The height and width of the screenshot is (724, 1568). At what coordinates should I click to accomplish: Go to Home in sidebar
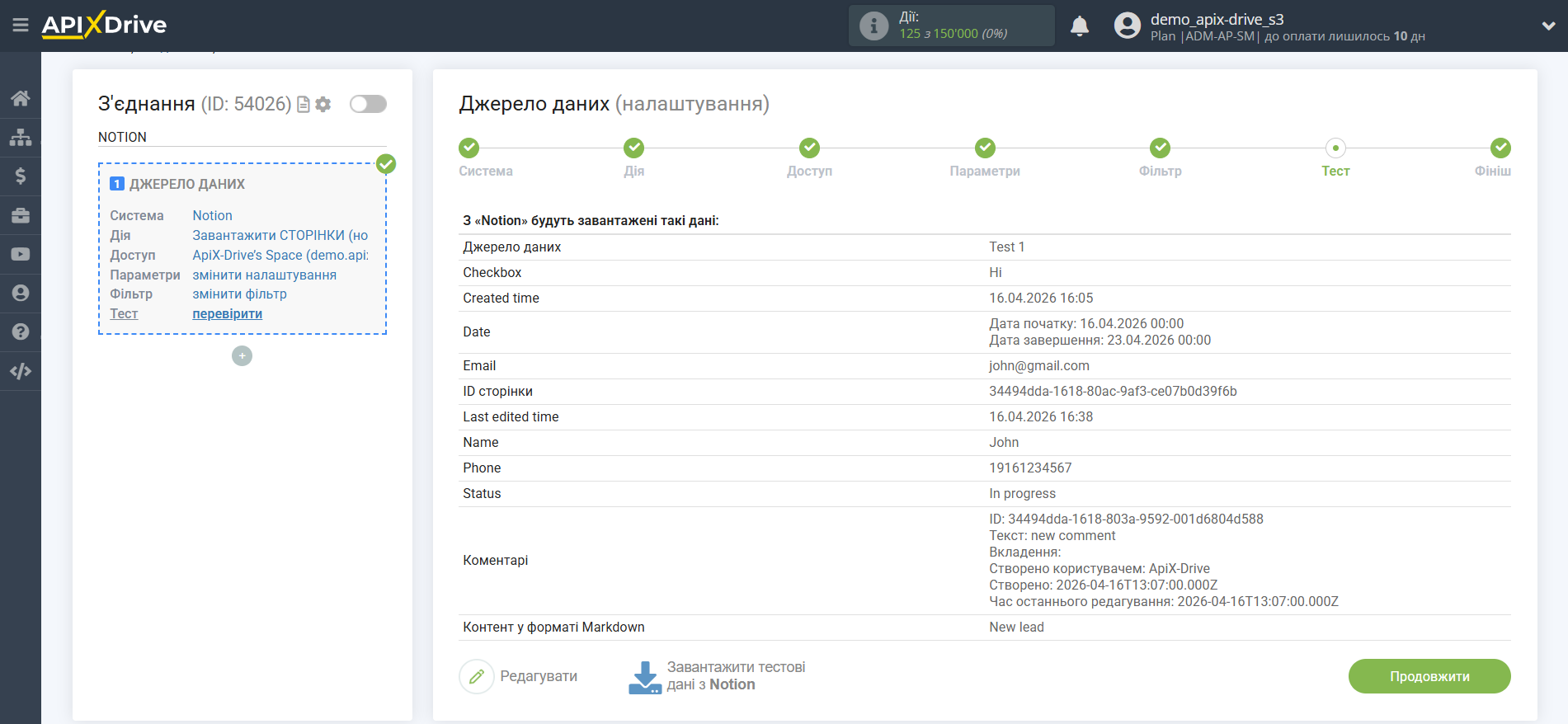pos(21,98)
